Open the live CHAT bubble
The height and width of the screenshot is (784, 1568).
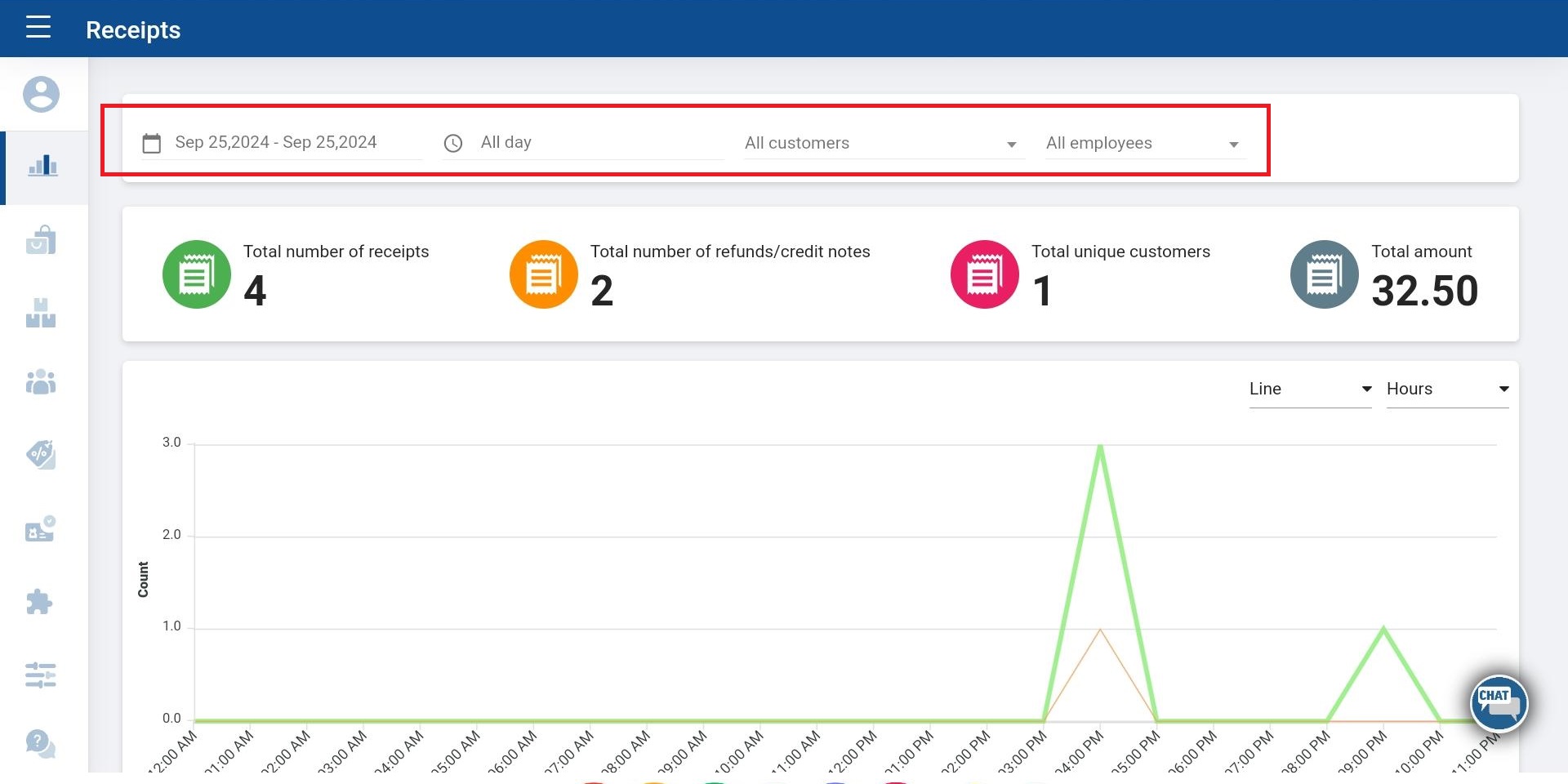1498,703
